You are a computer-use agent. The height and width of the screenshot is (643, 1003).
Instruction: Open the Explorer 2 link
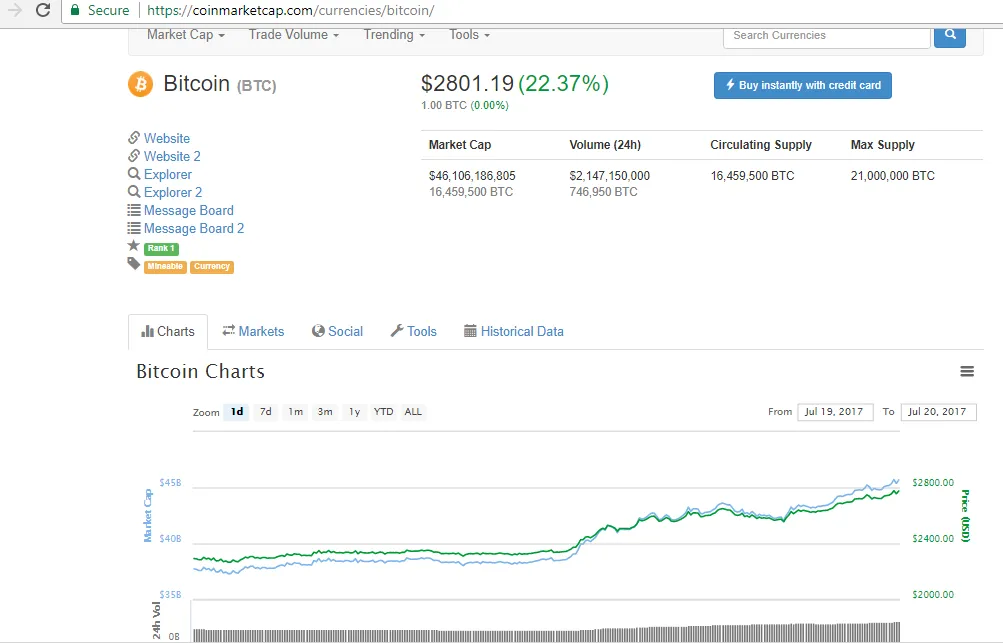tap(173, 192)
